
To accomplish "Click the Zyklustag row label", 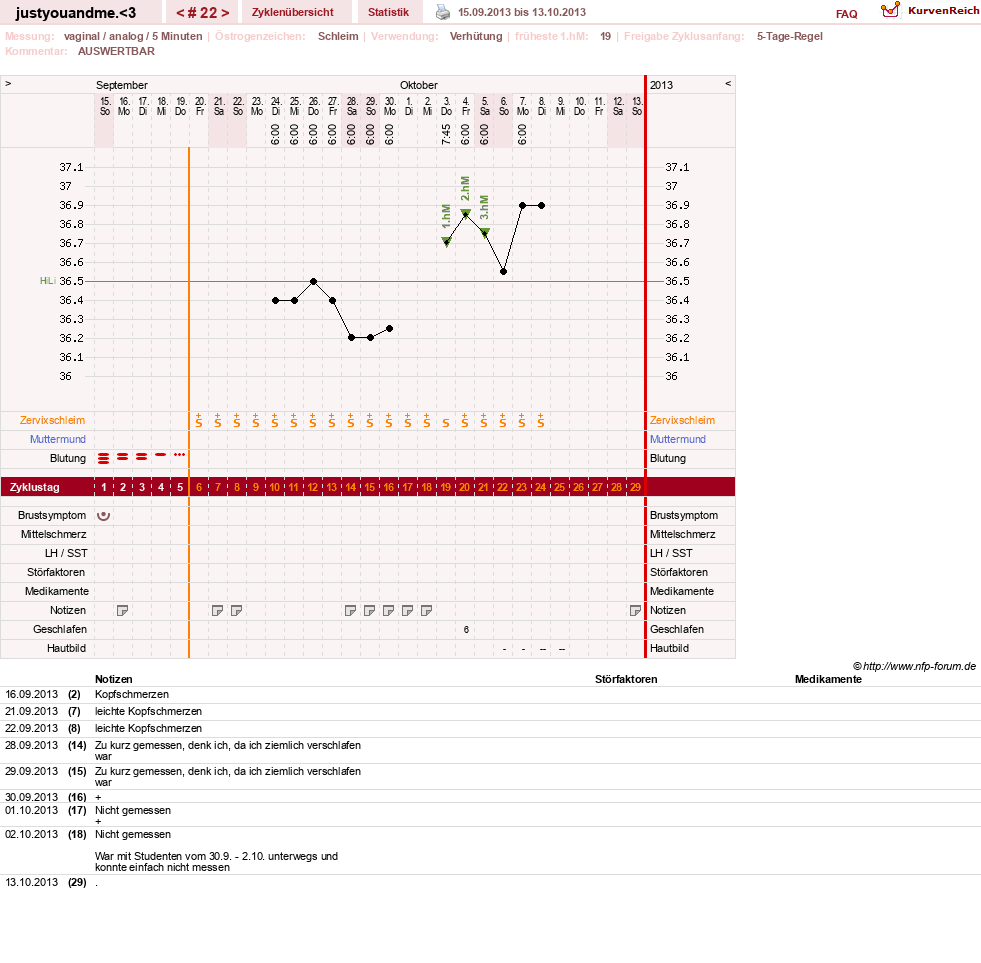I will coord(35,487).
